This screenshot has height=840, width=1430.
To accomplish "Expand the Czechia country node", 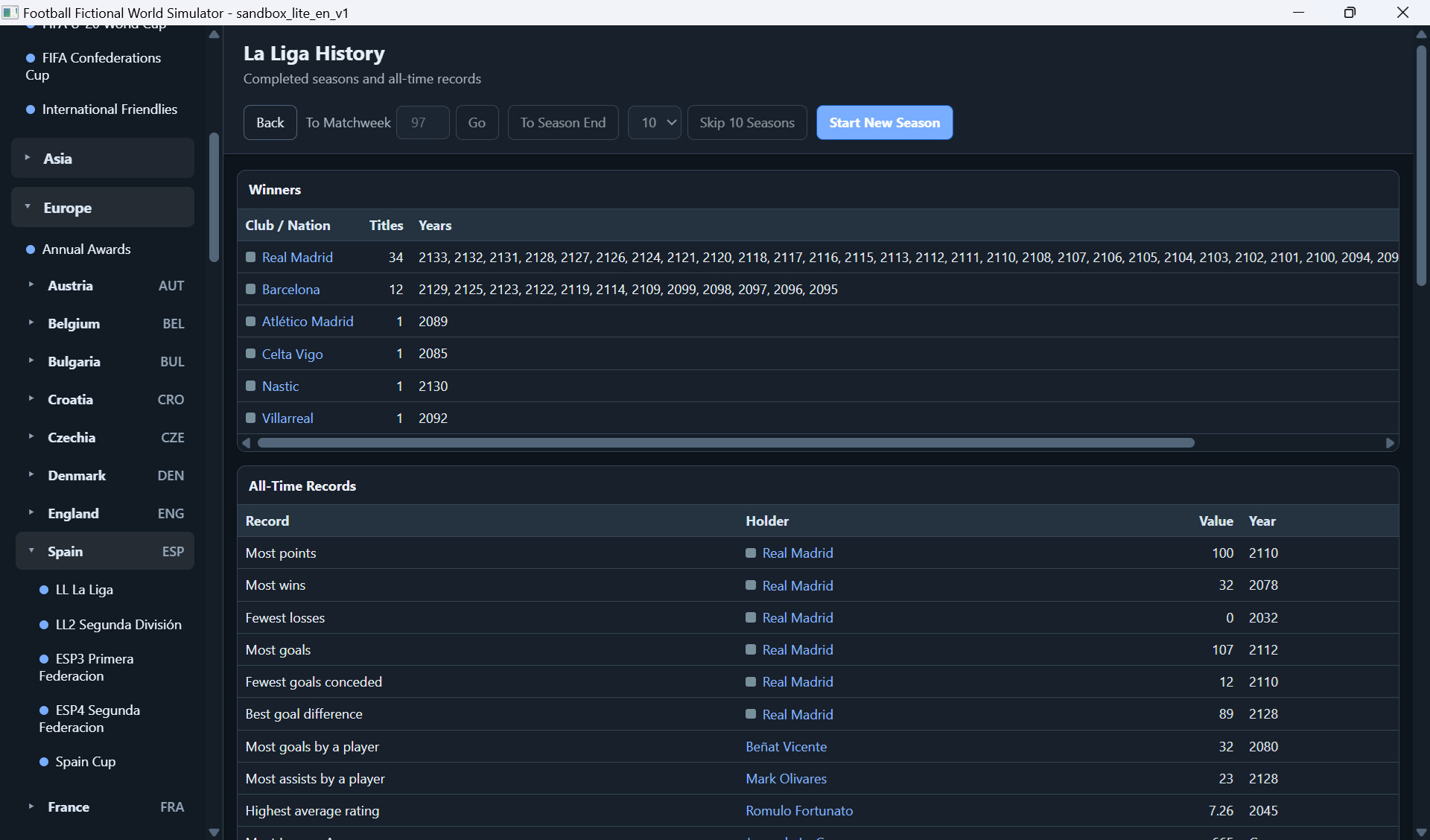I will [105, 437].
